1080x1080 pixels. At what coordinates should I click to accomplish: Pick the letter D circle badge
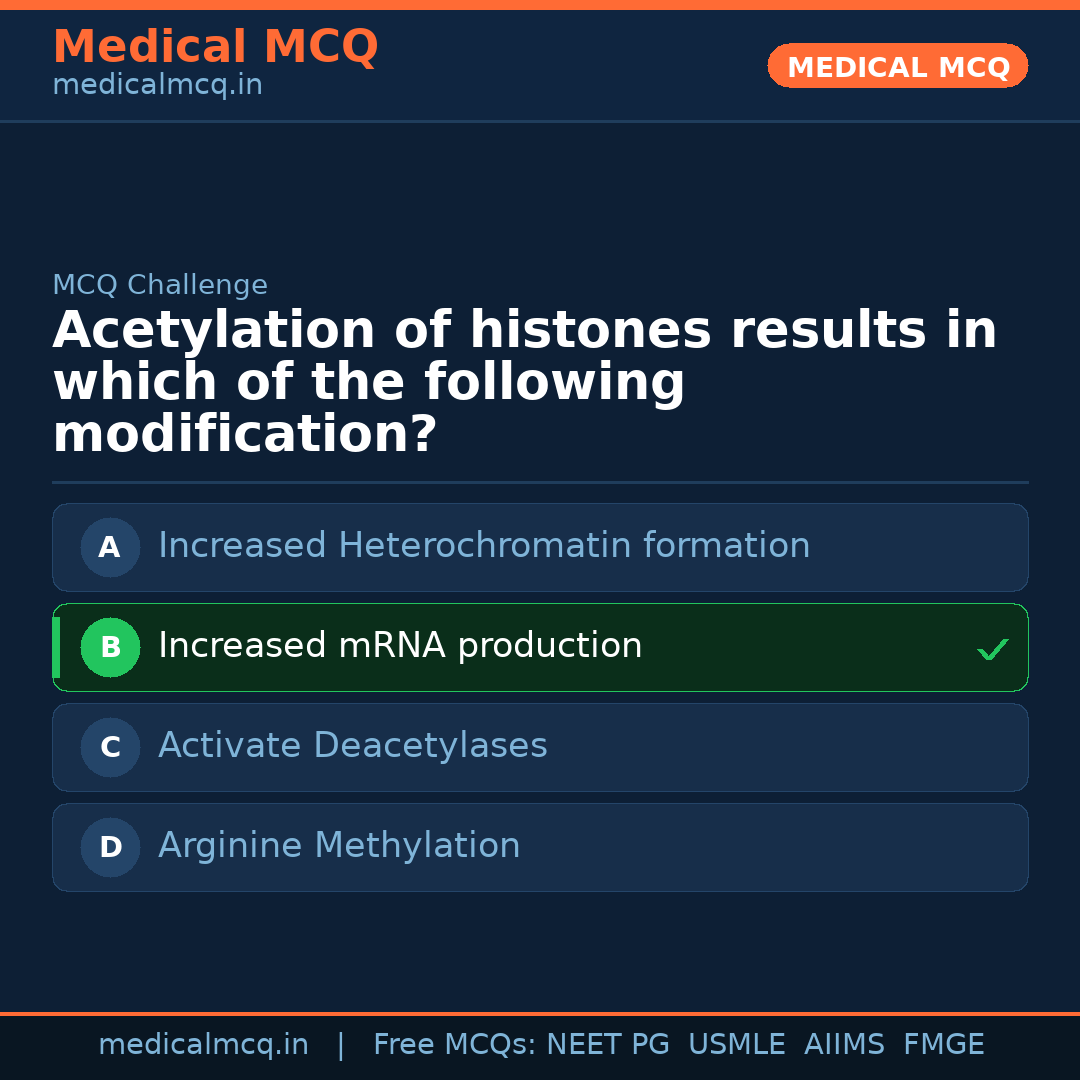(110, 847)
